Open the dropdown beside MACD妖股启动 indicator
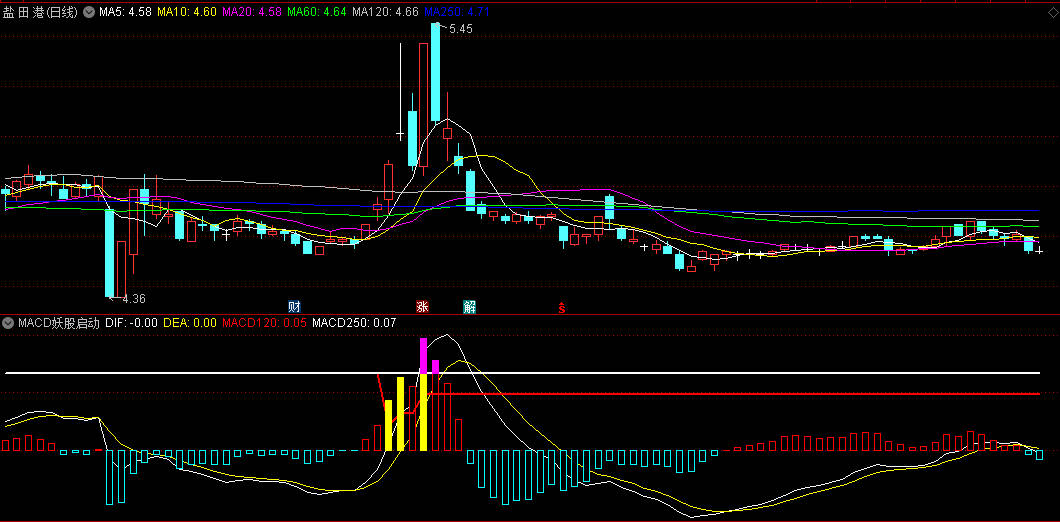Screen dimensions: 1060x522 point(8,323)
